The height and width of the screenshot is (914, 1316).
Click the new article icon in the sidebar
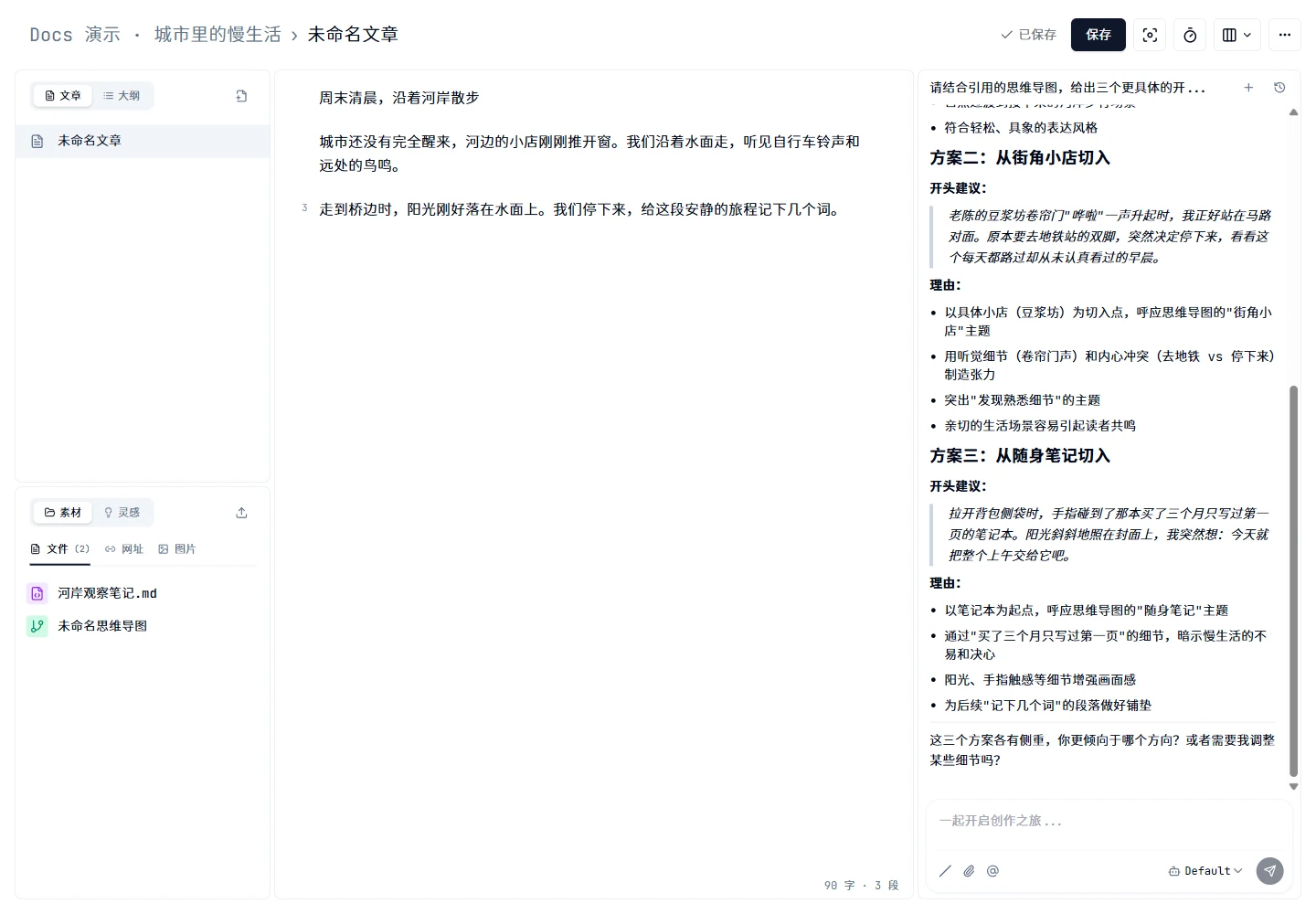(241, 96)
